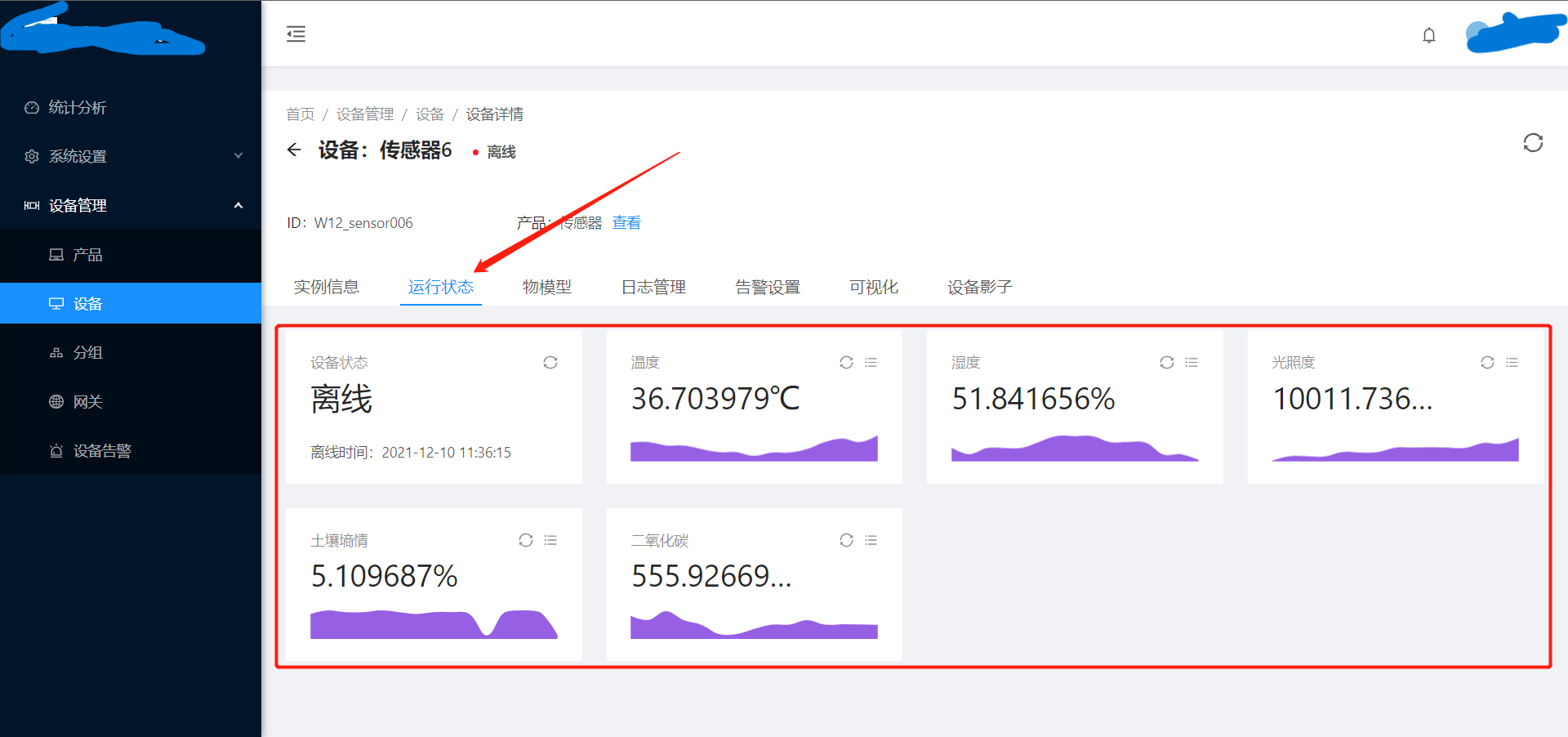Select 产品 in the sidebar
This screenshot has height=737, width=1568.
click(x=131, y=254)
